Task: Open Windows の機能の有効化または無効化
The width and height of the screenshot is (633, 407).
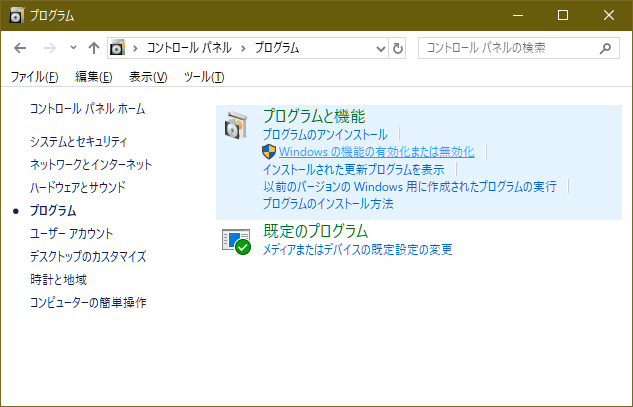Action: [x=376, y=152]
